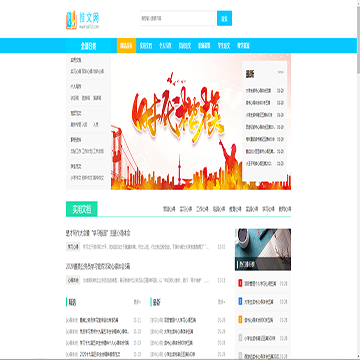Click the gray tag under the 2020 headline
Image resolution: width=360 pixels, height=360 pixels.
pyautogui.click(x=73, y=280)
